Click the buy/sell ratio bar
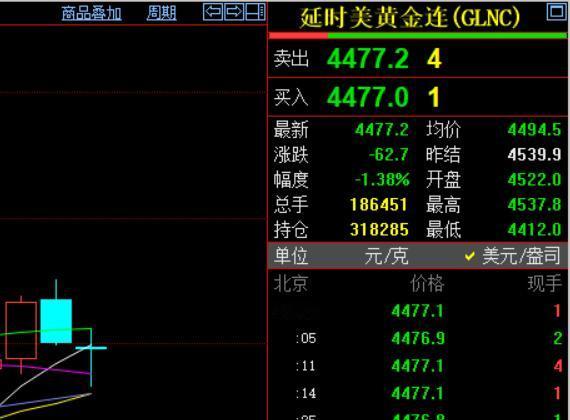 tap(418, 36)
